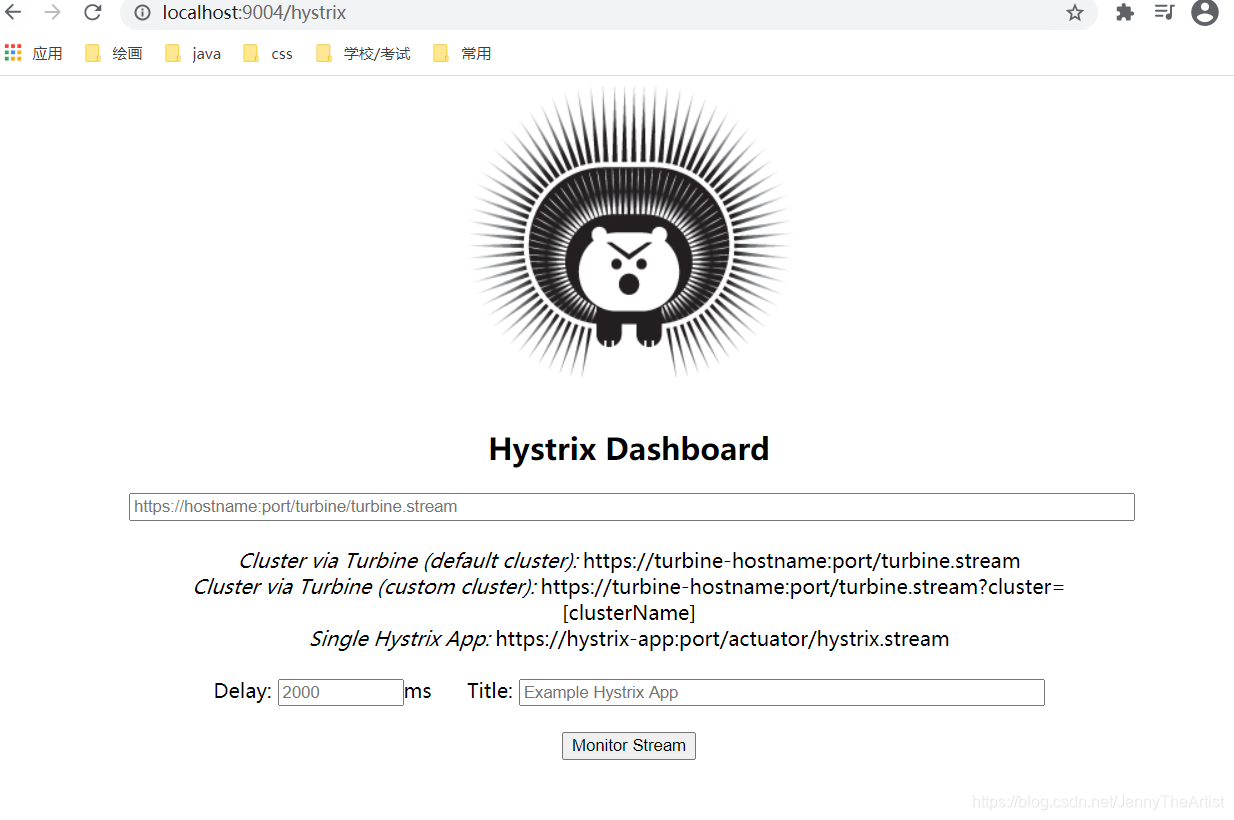Image resolution: width=1234 pixels, height=820 pixels.
Task: View site information icon in address bar
Action: point(142,13)
